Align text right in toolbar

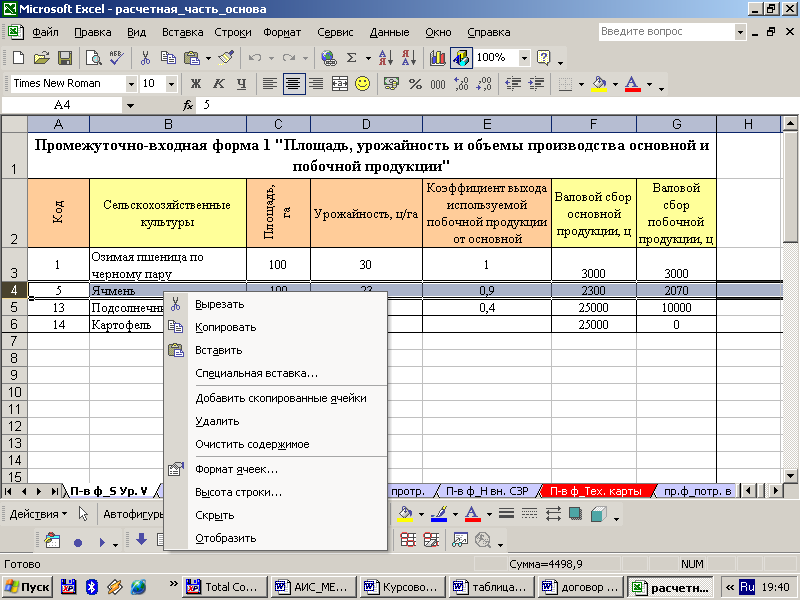316,84
